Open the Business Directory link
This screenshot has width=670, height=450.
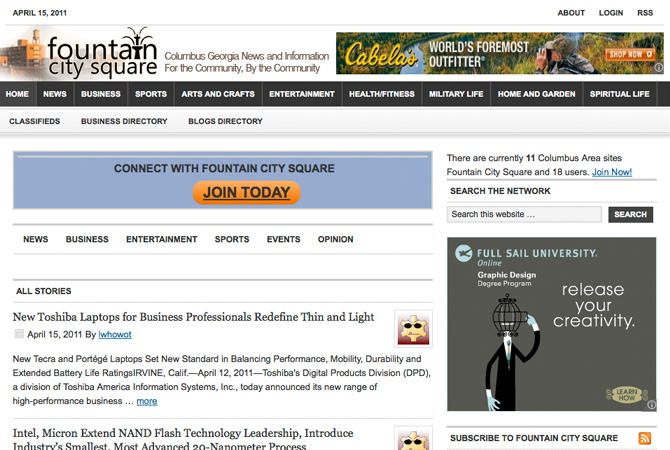[124, 121]
